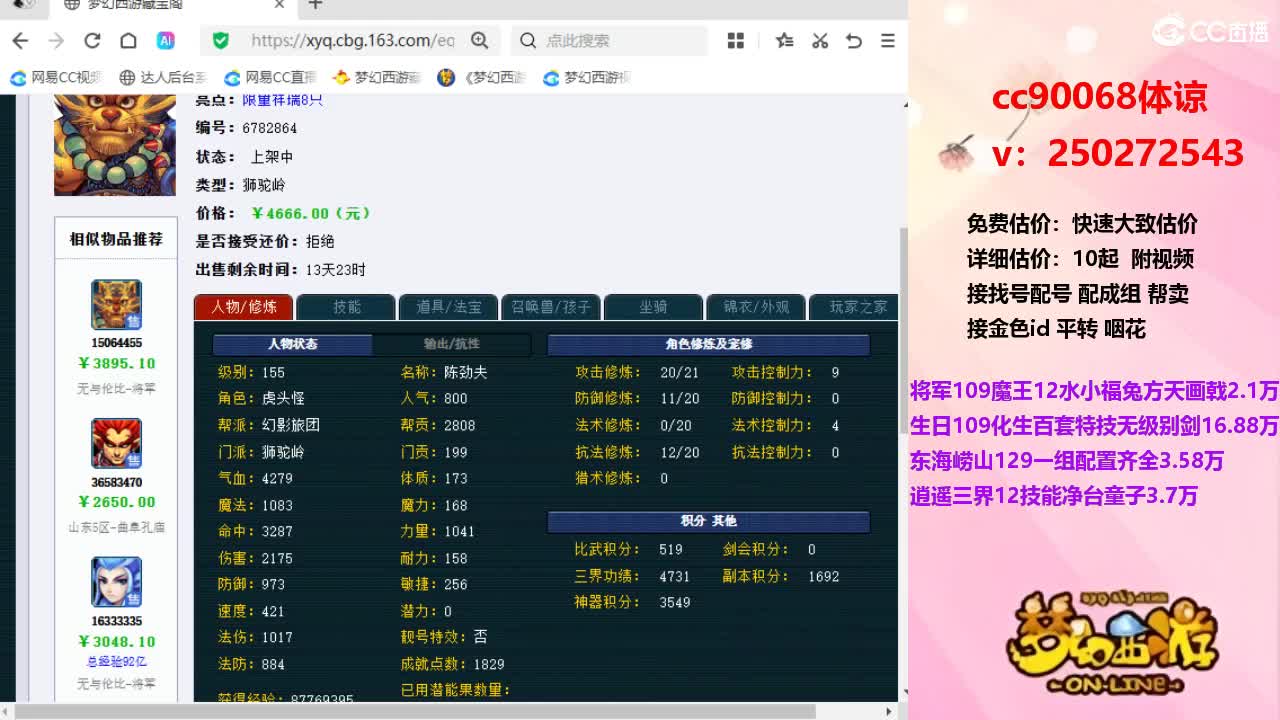The image size is (1280, 720).
Task: Open the browser main menu
Action: pyautogui.click(x=888, y=41)
